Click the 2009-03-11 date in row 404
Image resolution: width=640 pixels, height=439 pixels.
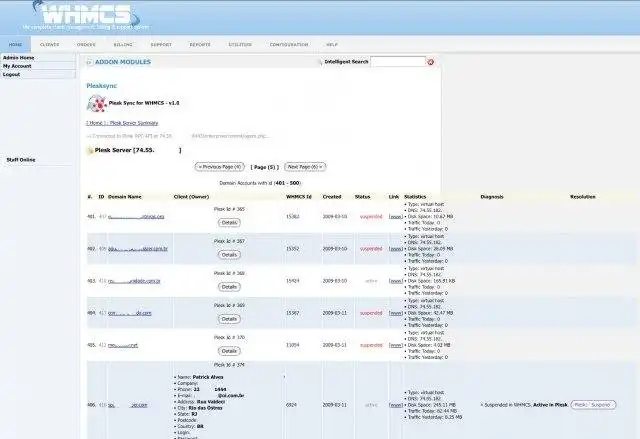pyautogui.click(x=335, y=313)
